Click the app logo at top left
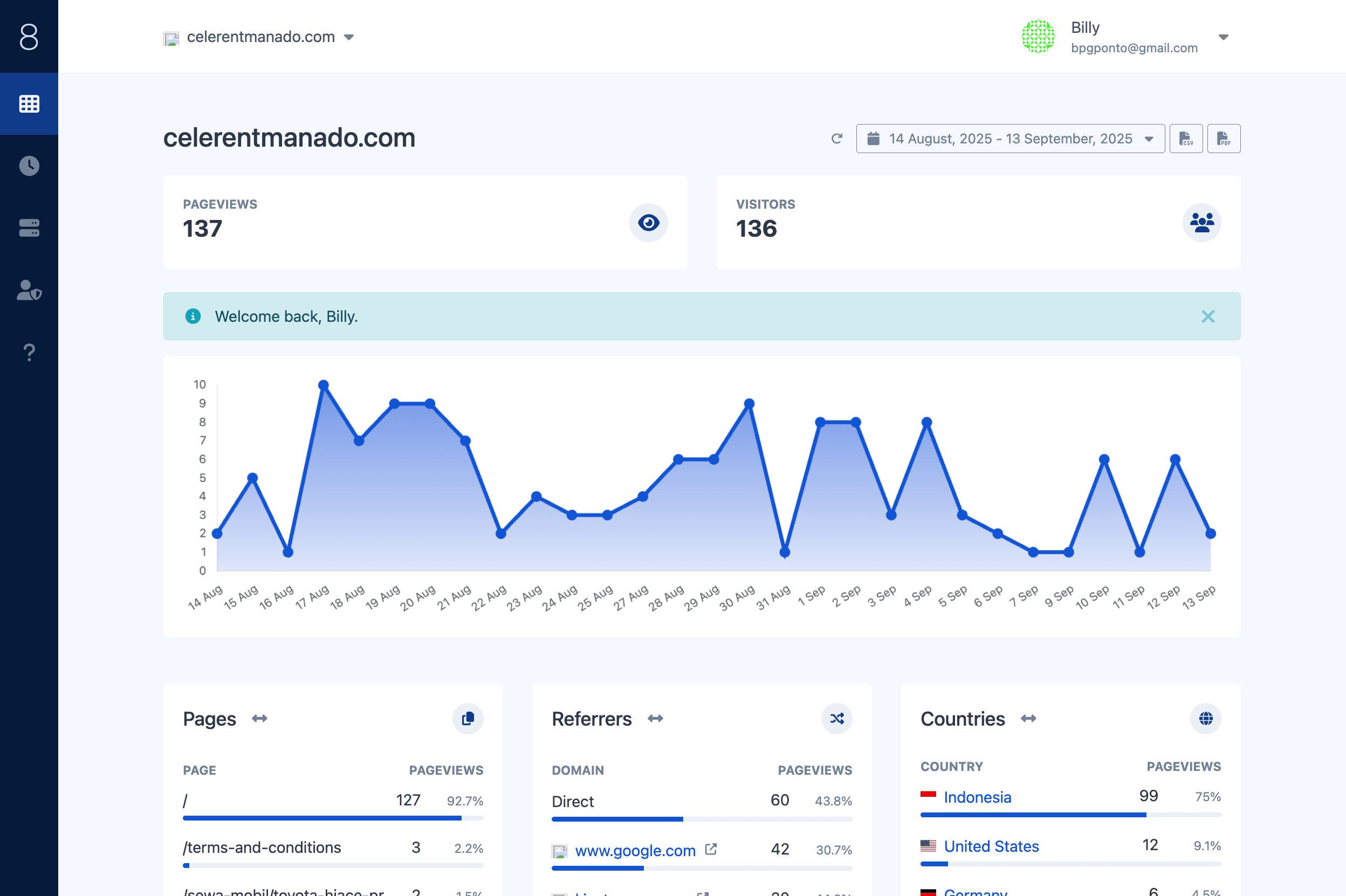 (29, 37)
